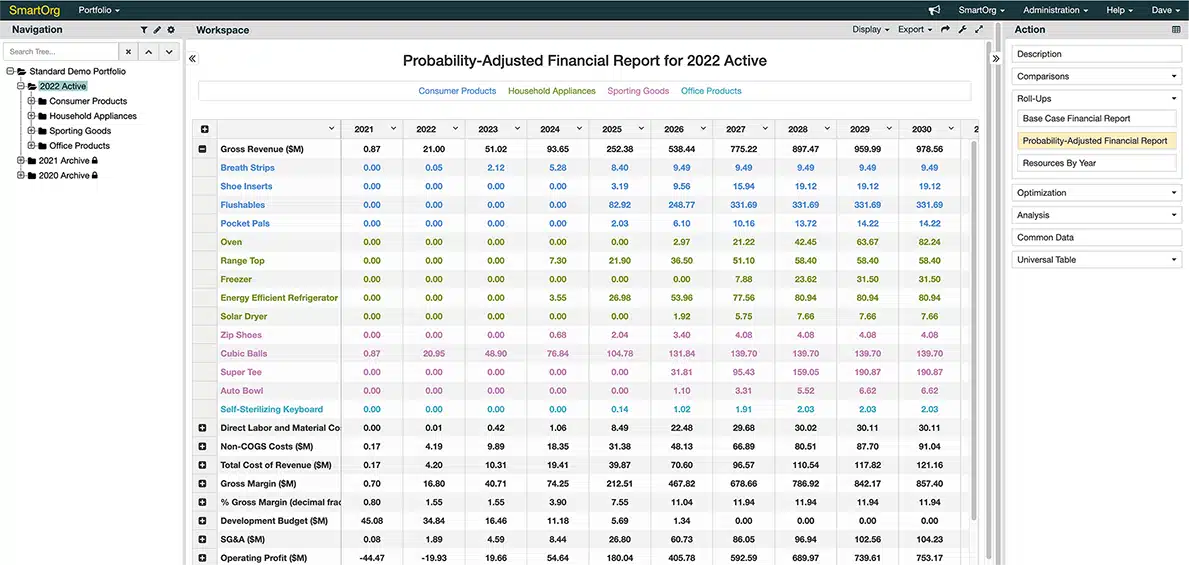
Task: Click the pencil edit icon in Navigation
Action: [157, 30]
